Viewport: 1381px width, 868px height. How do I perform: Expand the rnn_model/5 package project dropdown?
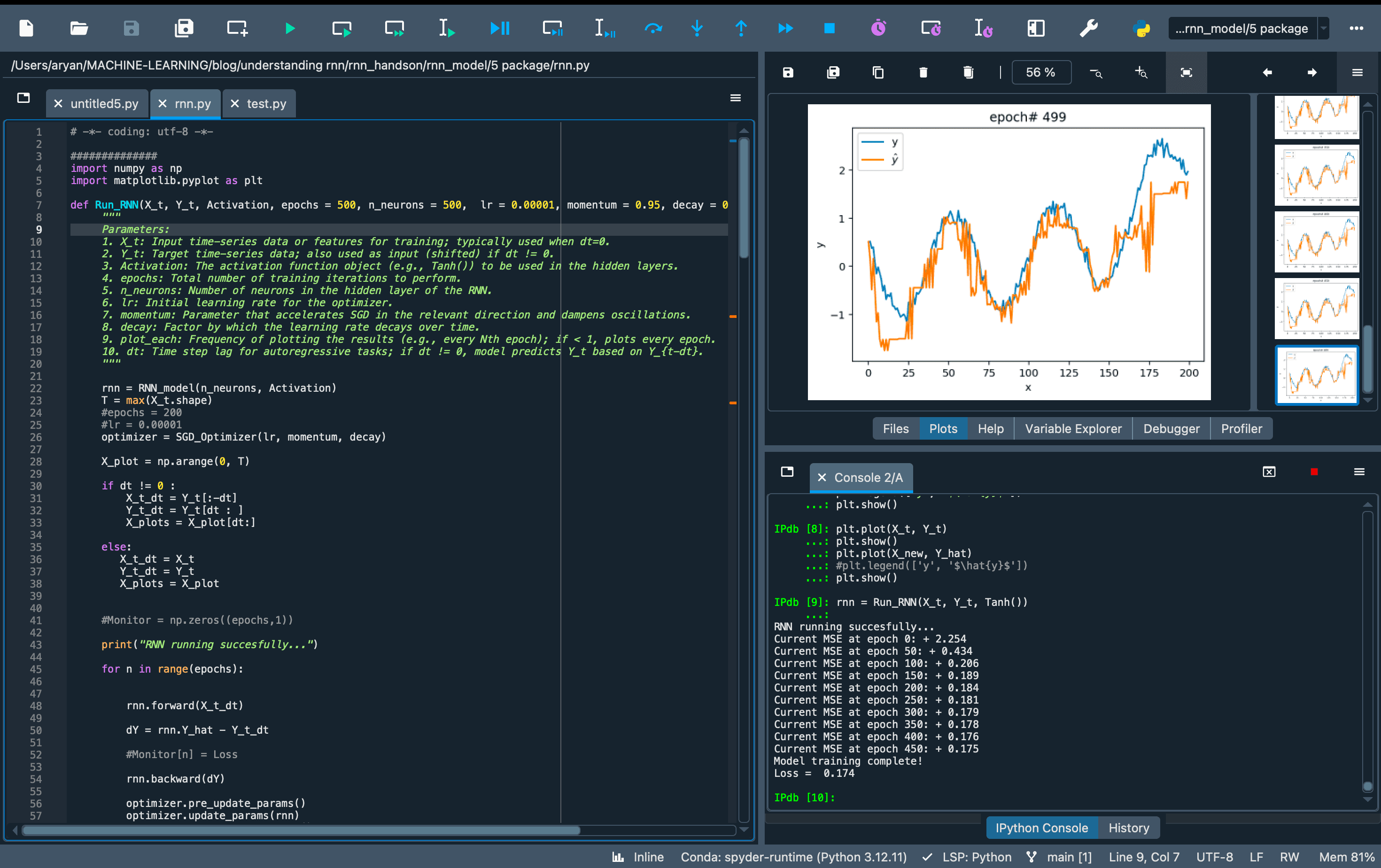click(x=1322, y=28)
